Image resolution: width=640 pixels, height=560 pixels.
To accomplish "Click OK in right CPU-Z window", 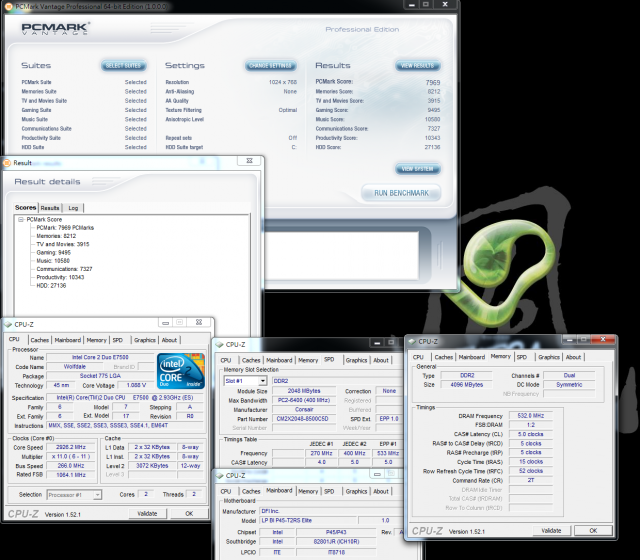I will click(x=593, y=531).
